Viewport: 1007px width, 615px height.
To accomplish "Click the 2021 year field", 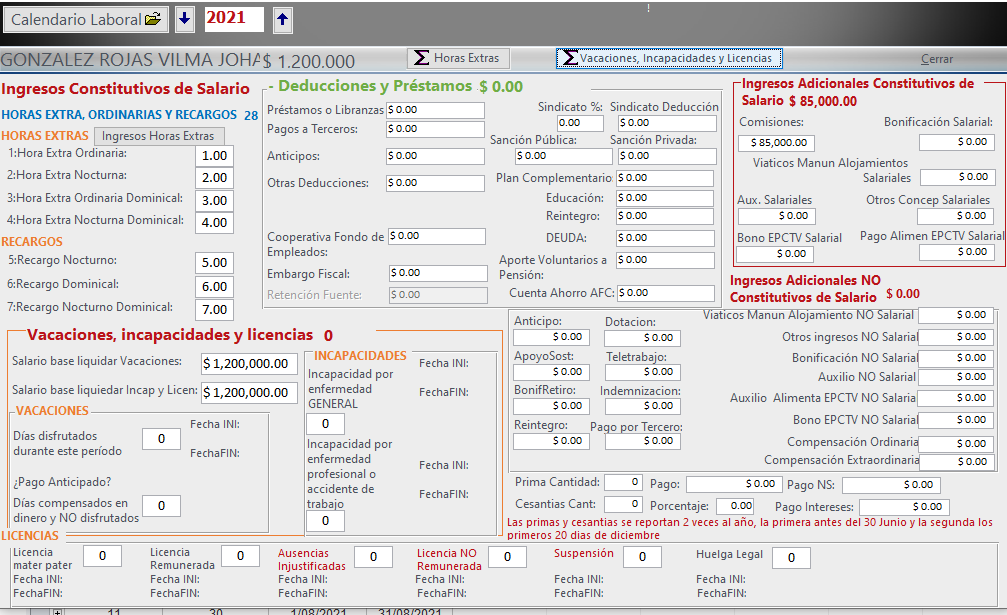I will pos(234,19).
